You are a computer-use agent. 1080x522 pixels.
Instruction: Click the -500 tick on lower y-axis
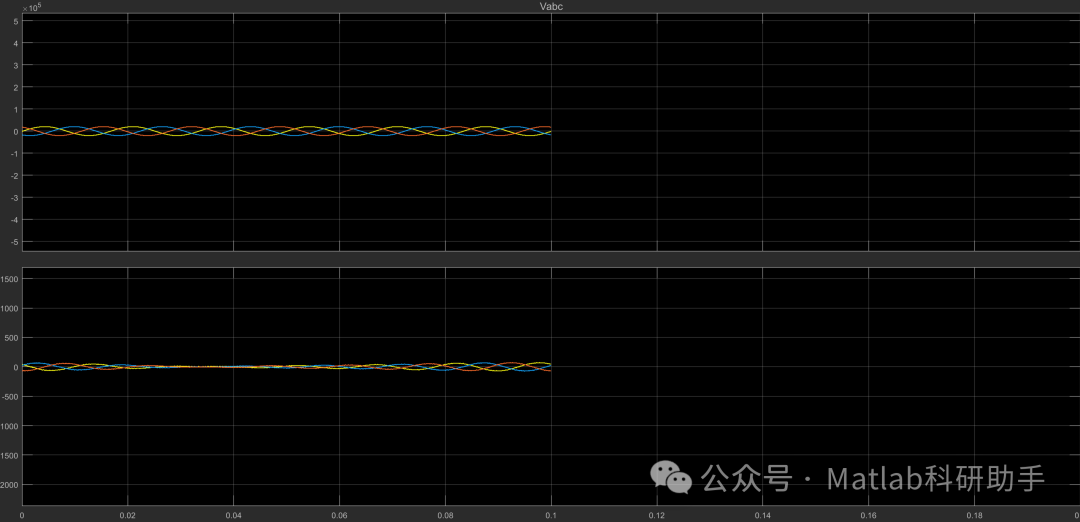click(x=9, y=397)
